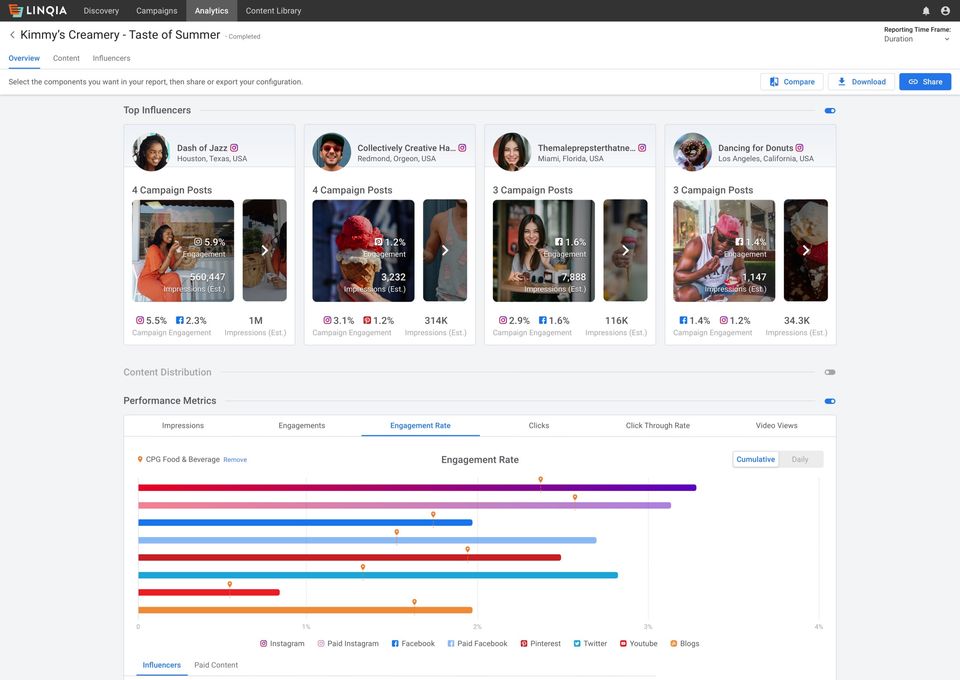Click Instagram icon next to Collectively Creative Ha...
The width and height of the screenshot is (960, 680).
(462, 148)
